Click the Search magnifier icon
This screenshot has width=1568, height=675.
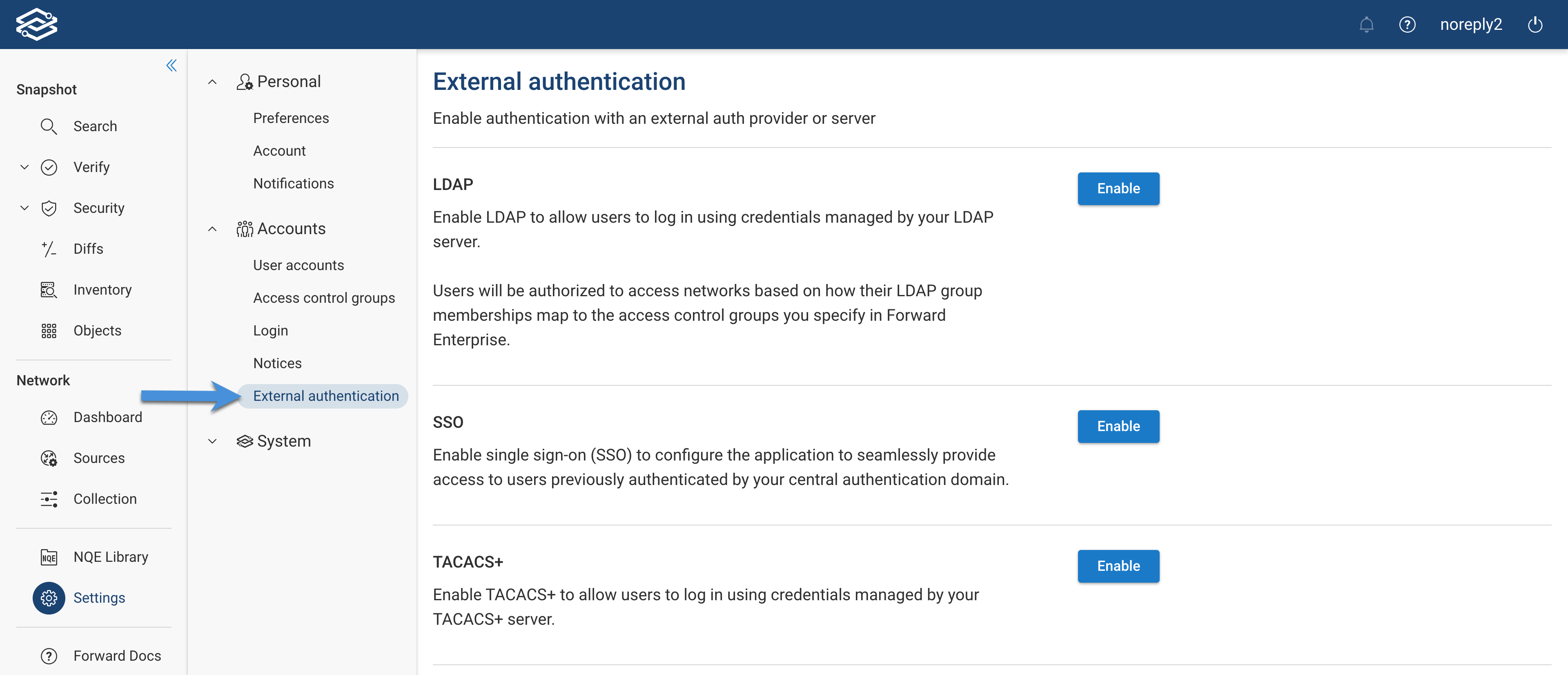49,126
